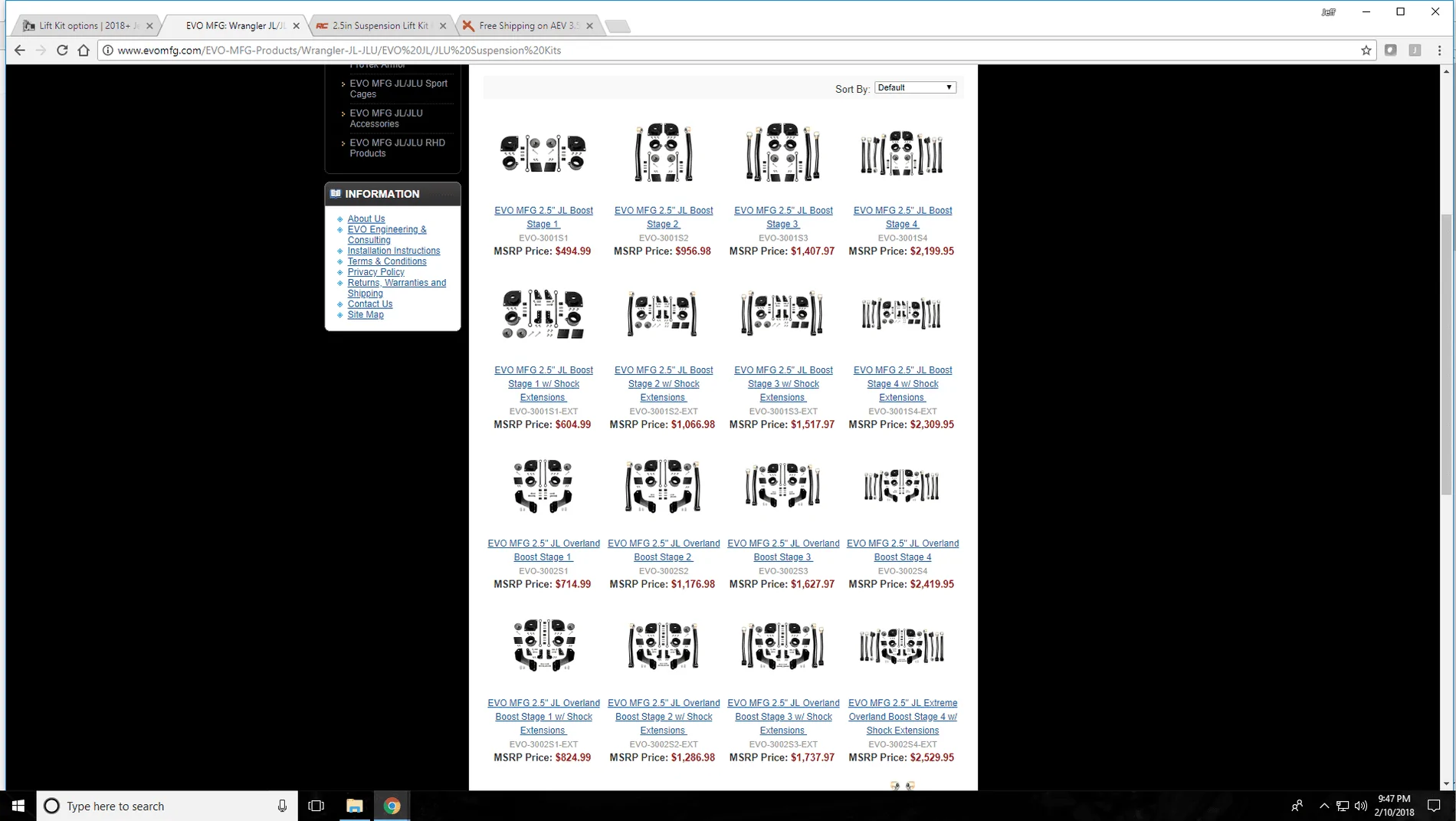
Task: Open Boost Stage 3 w/ Shock Extensions link
Action: point(783,383)
